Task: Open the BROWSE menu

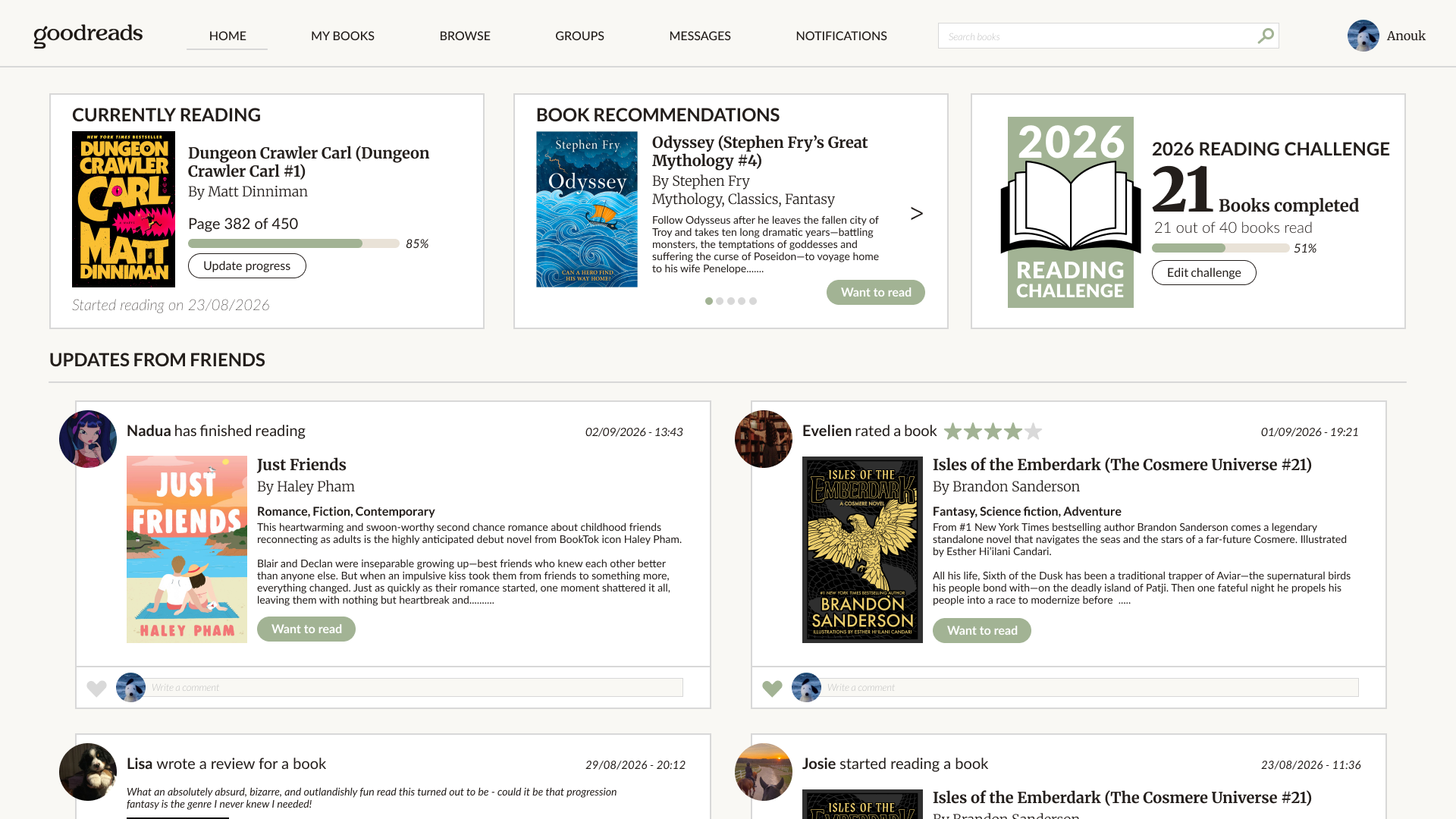Action: point(465,36)
